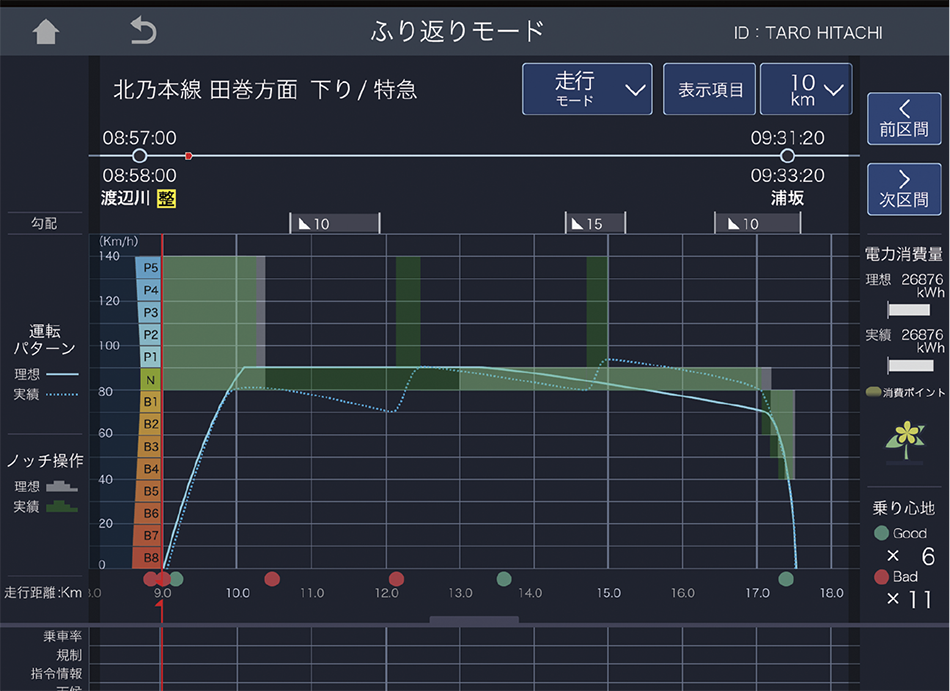Go to the home screen icon
Viewport: 950px width, 691px height.
[x=46, y=32]
